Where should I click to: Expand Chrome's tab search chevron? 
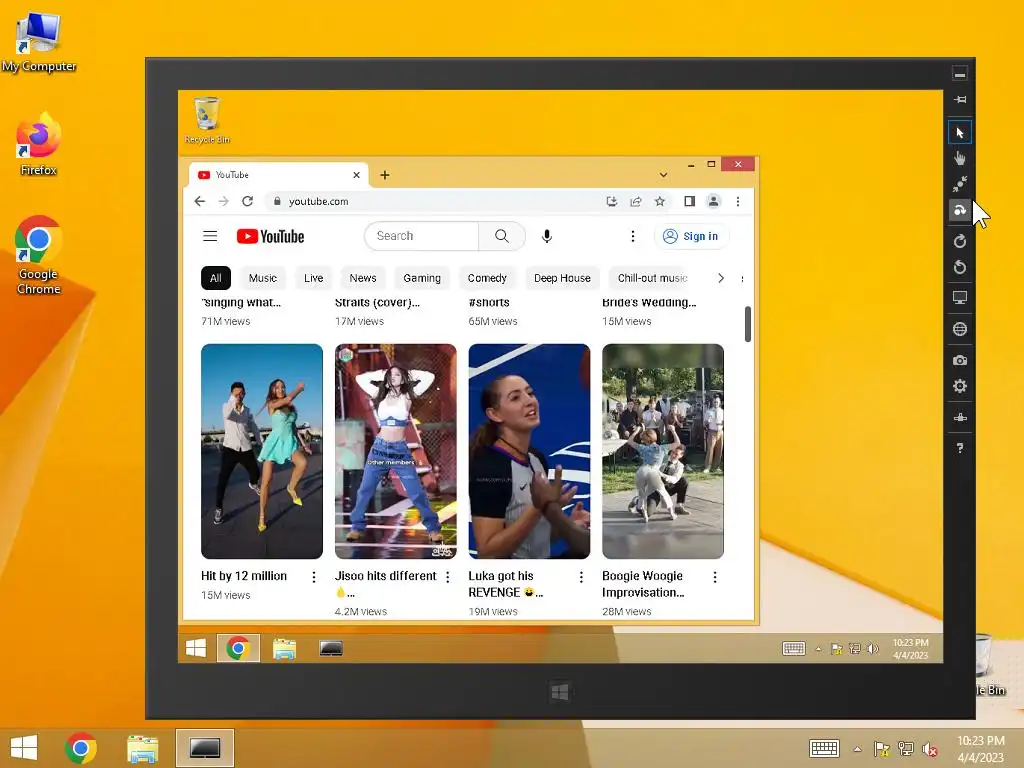[663, 175]
